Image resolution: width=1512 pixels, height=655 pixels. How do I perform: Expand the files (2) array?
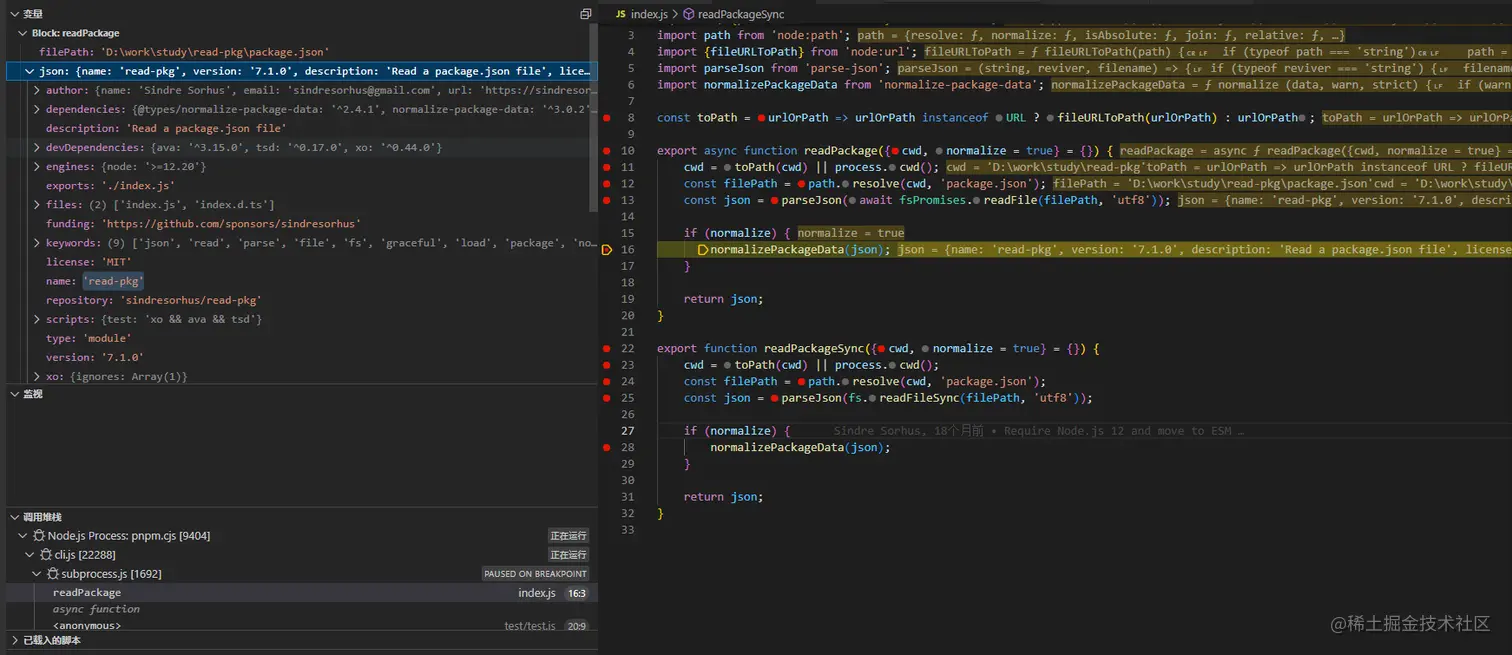(37, 204)
